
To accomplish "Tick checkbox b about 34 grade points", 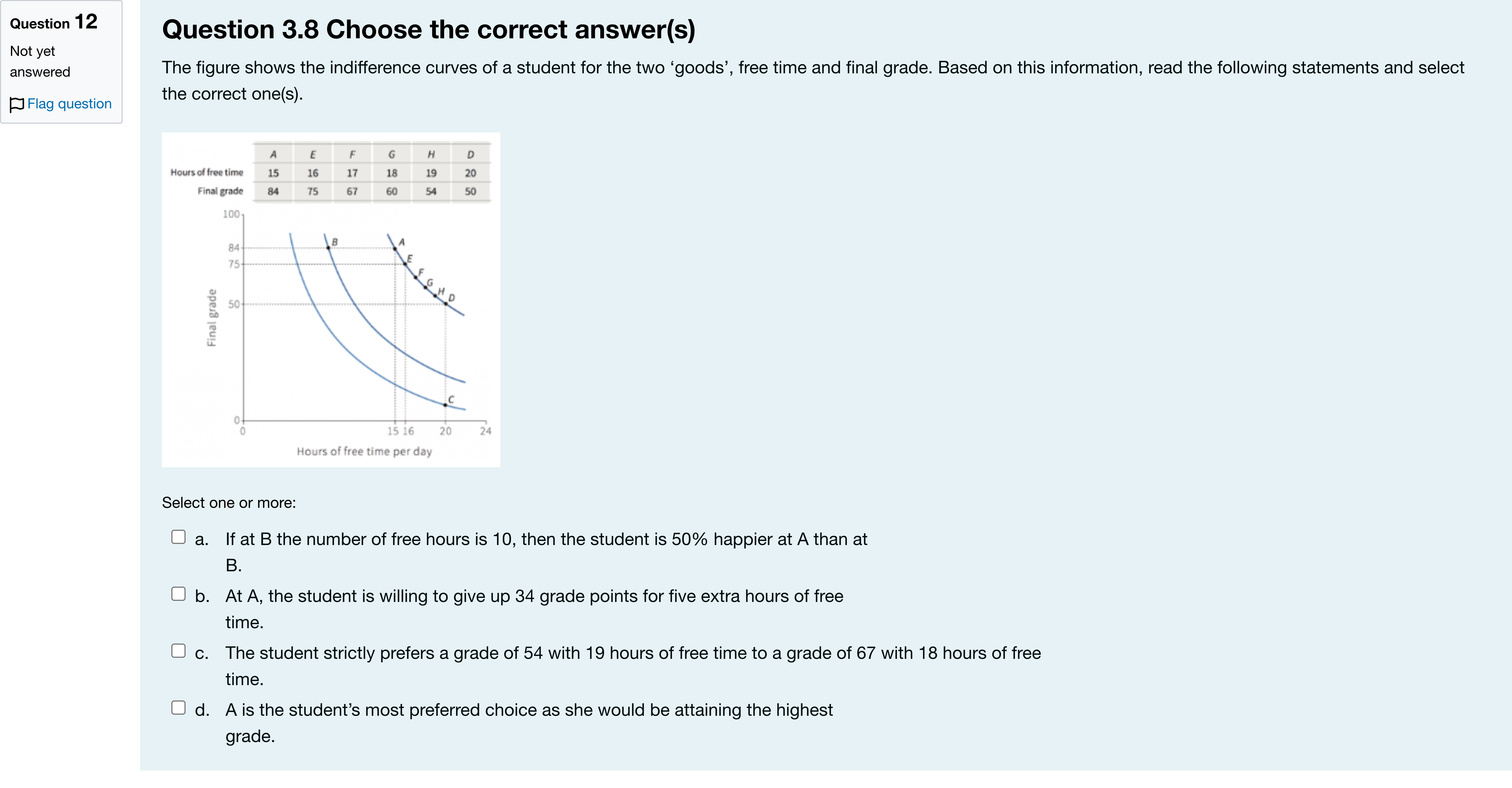I will click(178, 594).
